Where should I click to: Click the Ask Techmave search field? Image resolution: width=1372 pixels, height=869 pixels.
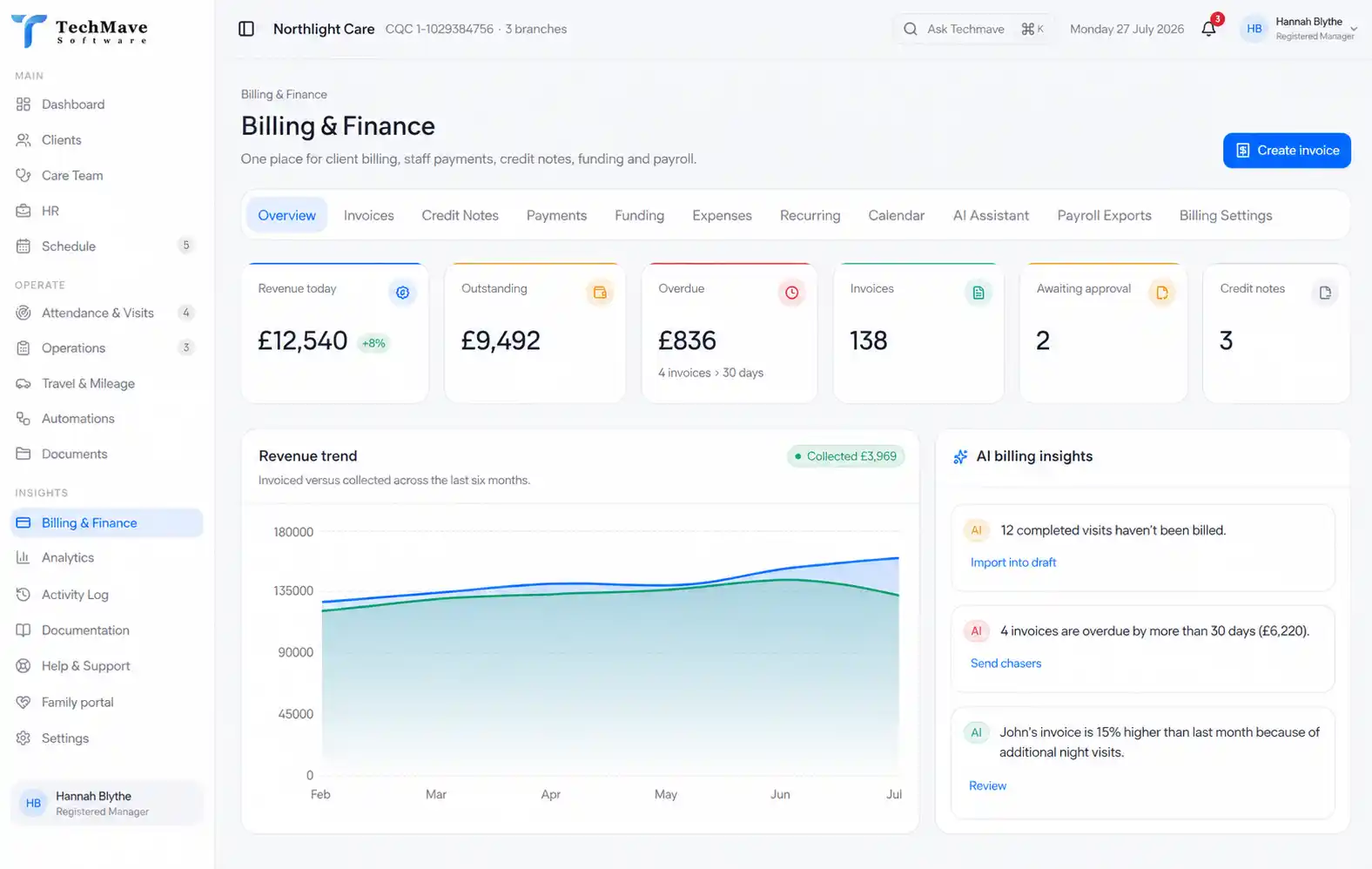[x=973, y=29]
